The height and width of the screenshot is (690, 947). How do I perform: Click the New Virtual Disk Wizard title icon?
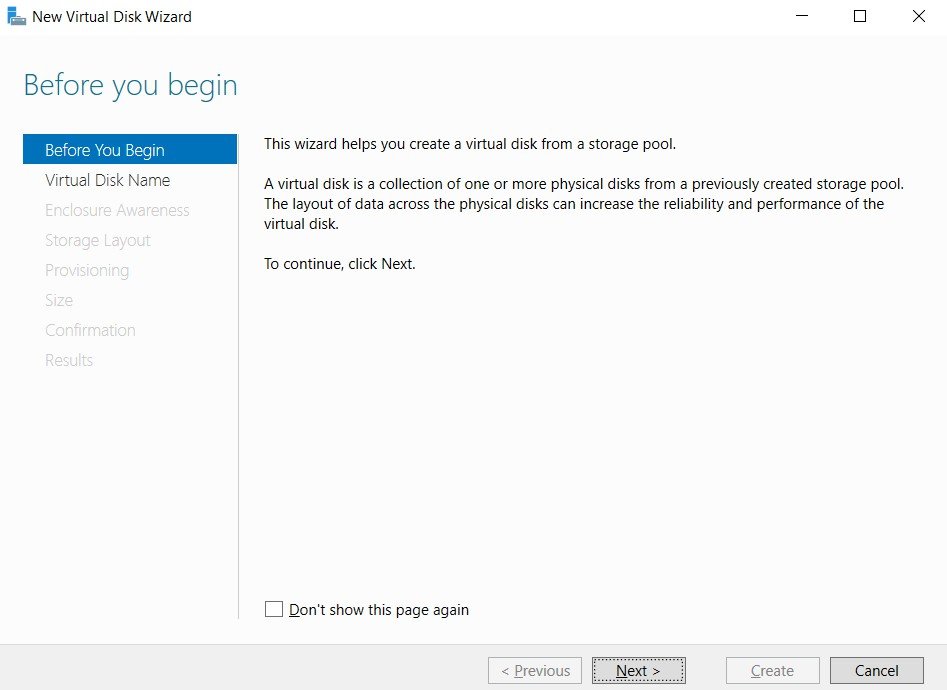[16, 16]
